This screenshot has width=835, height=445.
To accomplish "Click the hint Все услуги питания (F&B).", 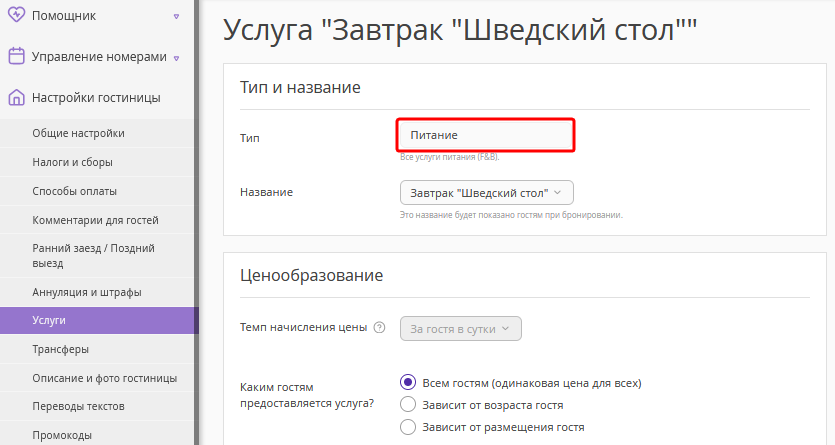I will 449,157.
